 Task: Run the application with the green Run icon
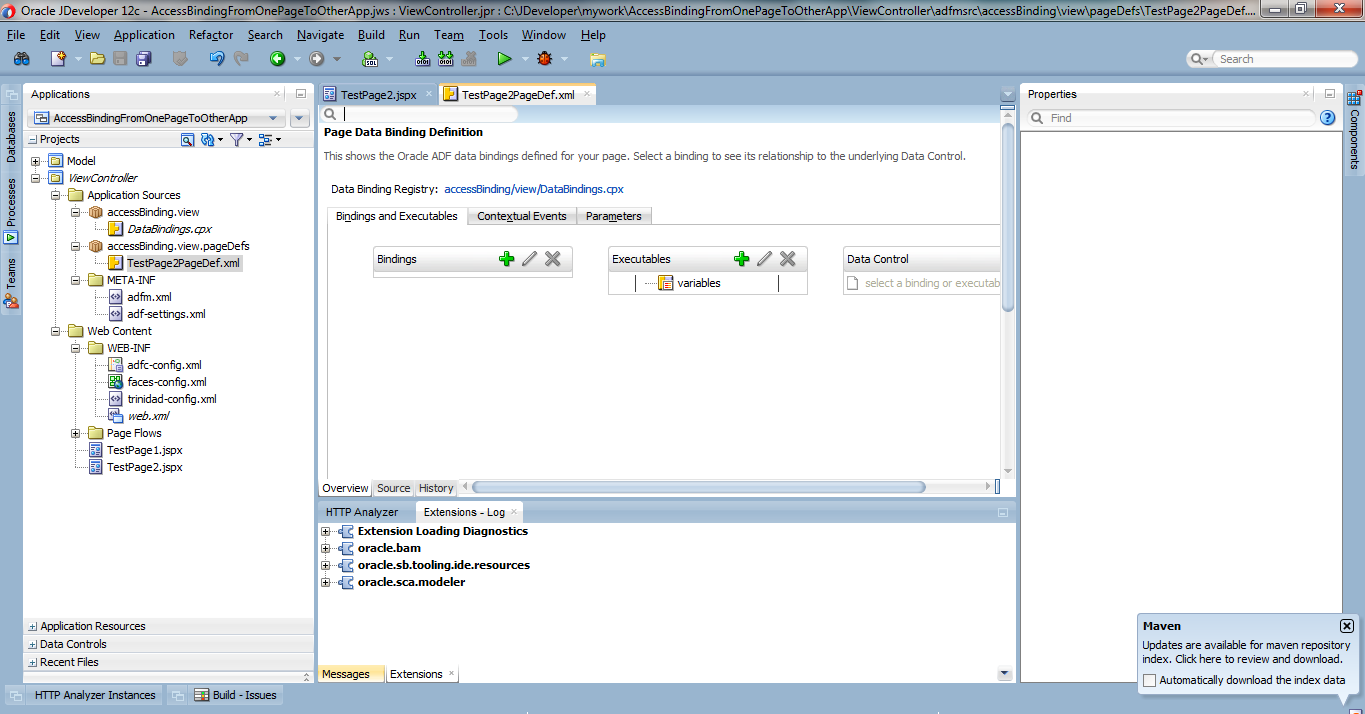tap(506, 58)
